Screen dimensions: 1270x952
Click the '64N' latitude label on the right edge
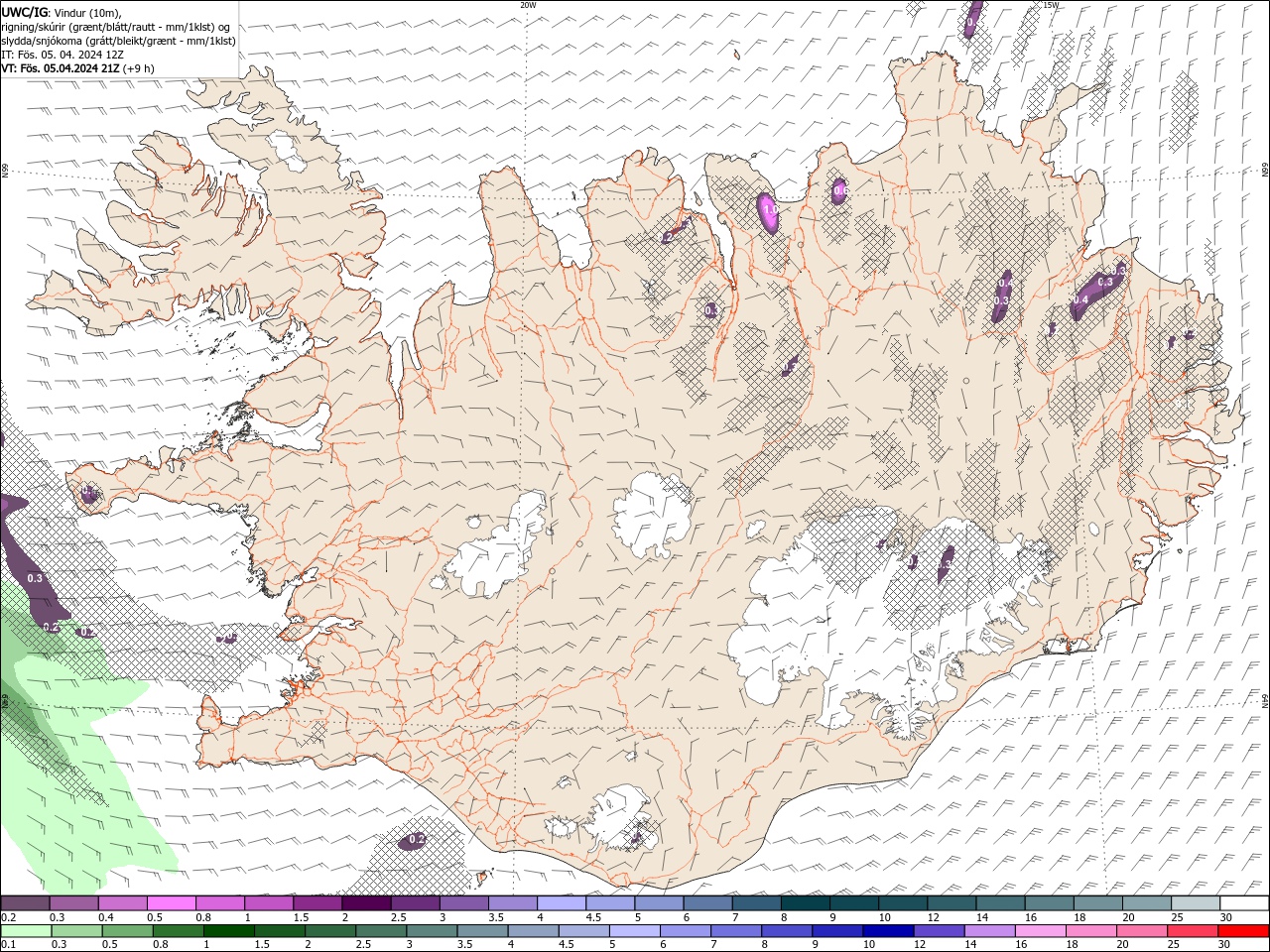point(1265,700)
